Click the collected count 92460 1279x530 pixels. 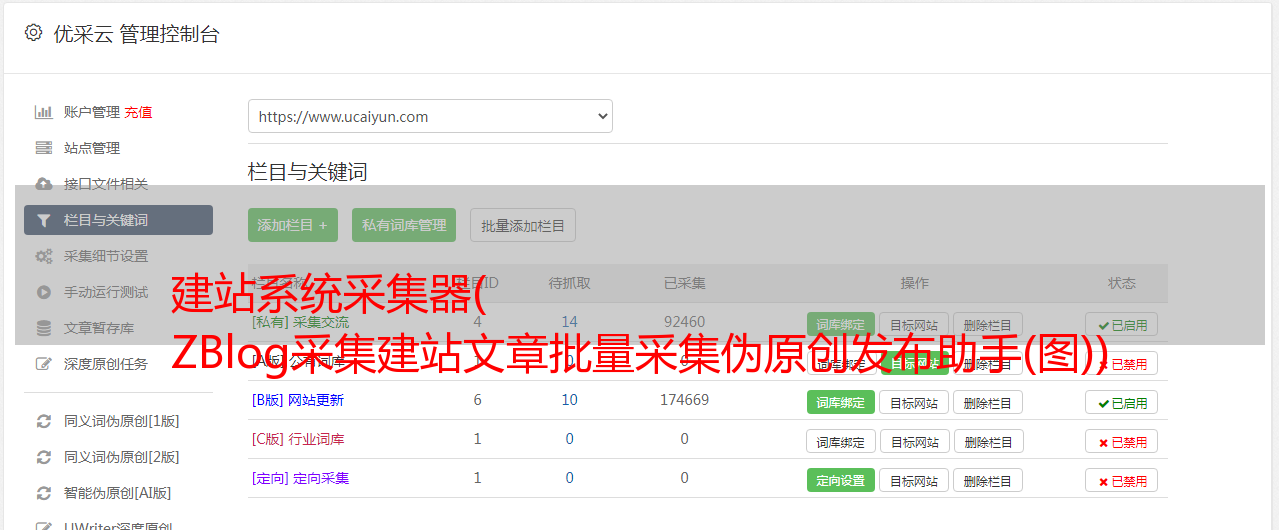click(x=684, y=322)
